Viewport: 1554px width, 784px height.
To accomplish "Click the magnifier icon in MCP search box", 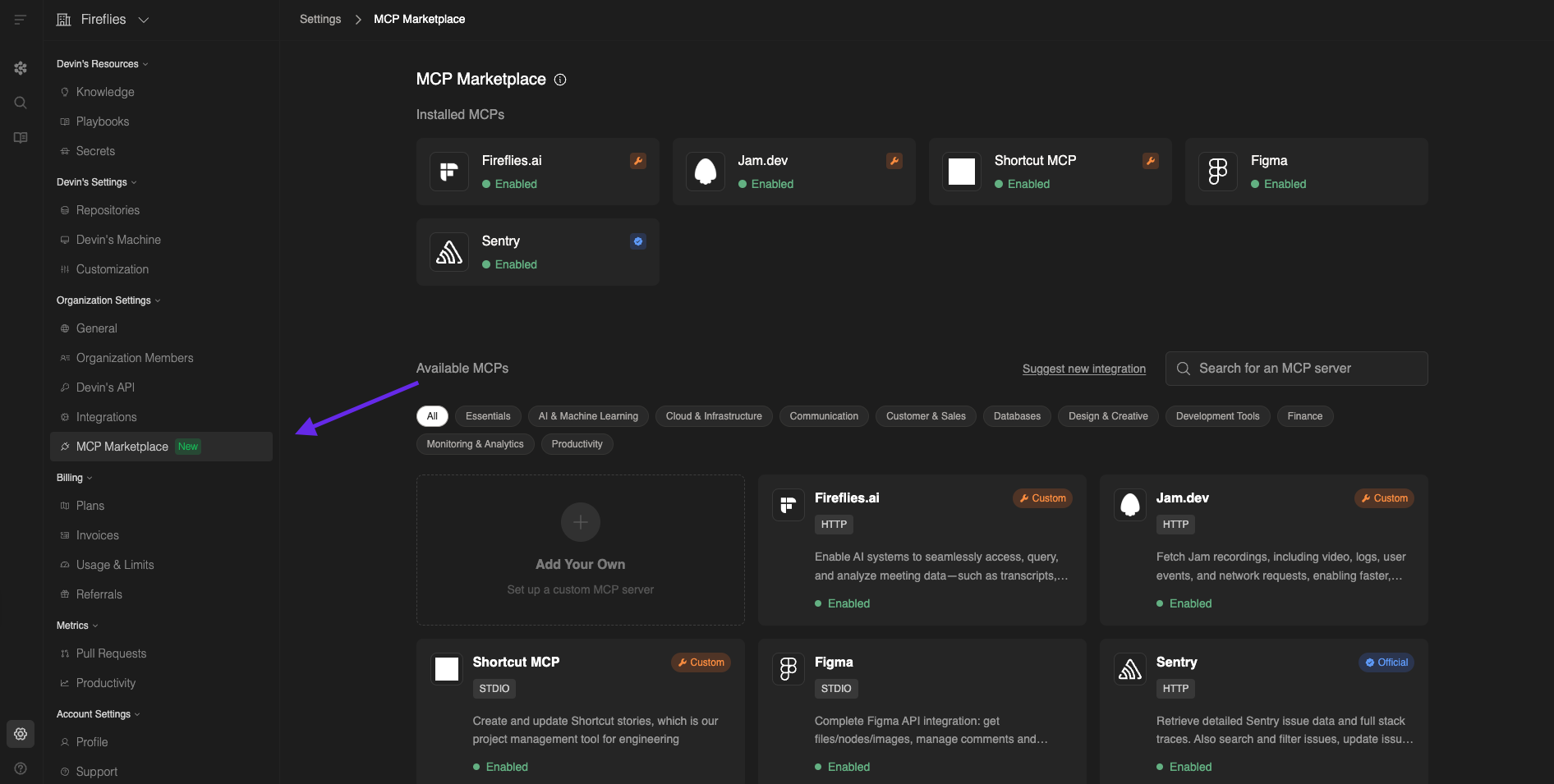I will pyautogui.click(x=1184, y=369).
